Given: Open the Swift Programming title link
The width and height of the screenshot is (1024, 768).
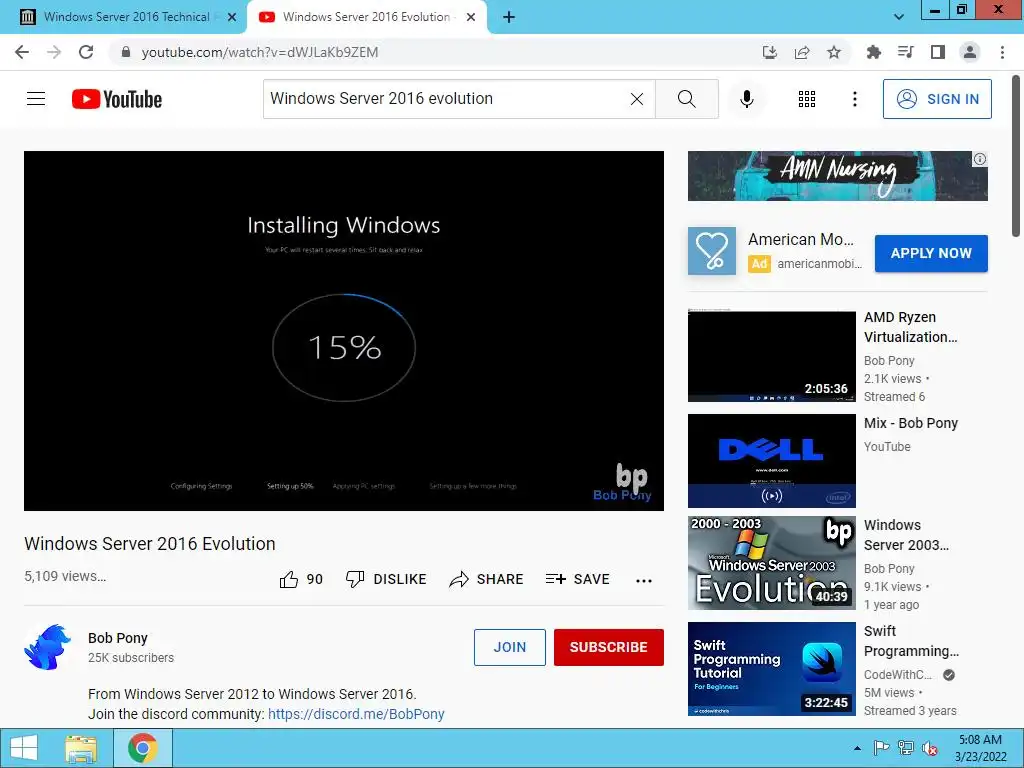Looking at the screenshot, I should [911, 641].
